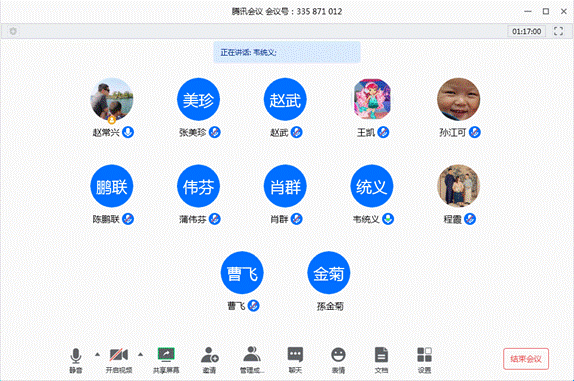Toggle microphone icon beside 赵常兴
Image resolution: width=574 pixels, height=381 pixels.
coord(128,132)
